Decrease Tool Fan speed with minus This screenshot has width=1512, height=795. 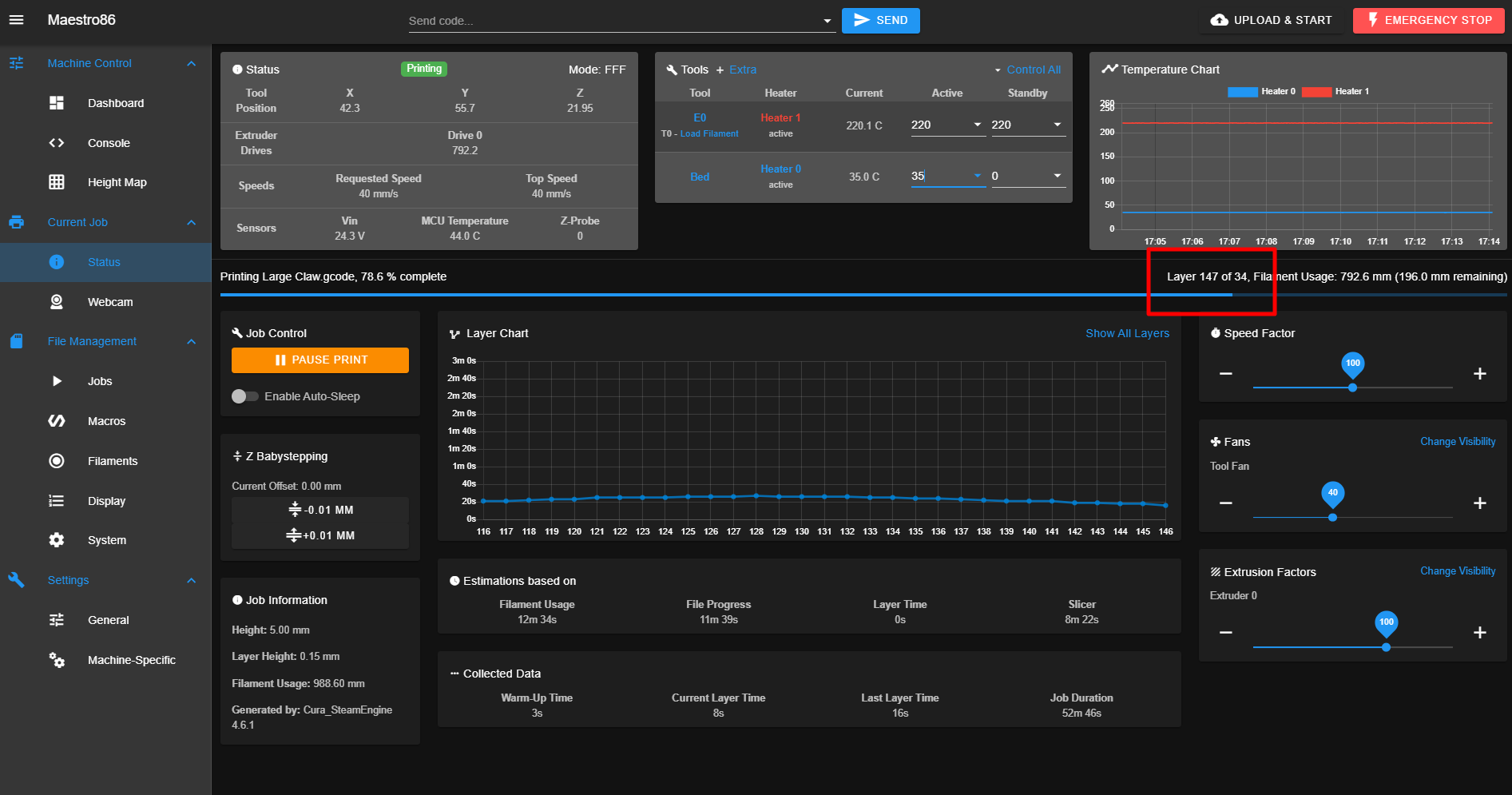1226,503
